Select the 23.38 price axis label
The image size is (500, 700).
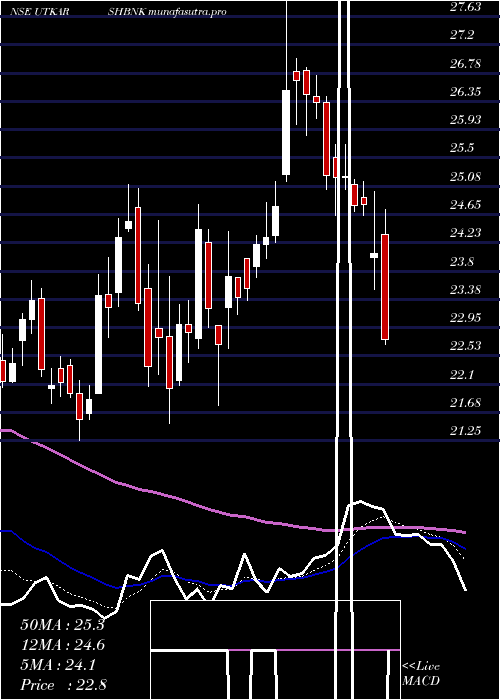(x=466, y=289)
